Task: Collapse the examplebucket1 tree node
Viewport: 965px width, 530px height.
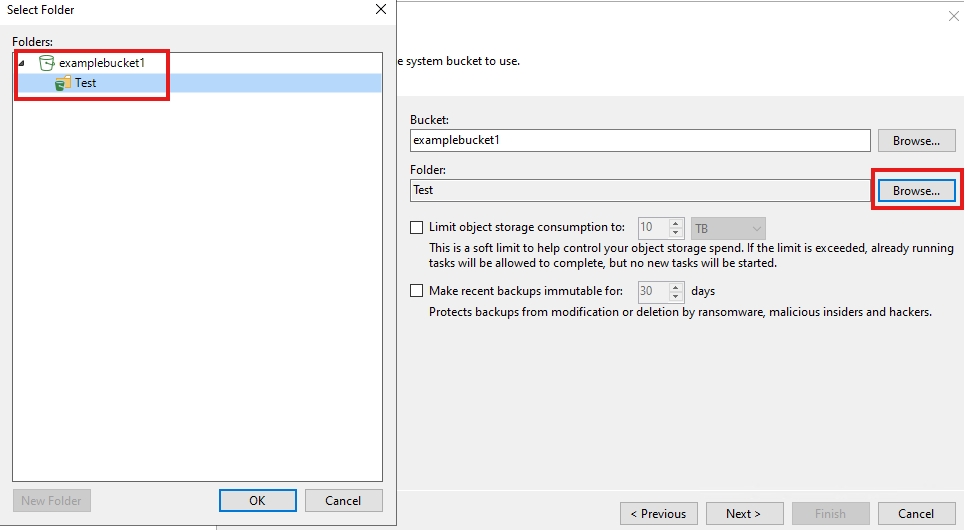Action: [x=22, y=63]
